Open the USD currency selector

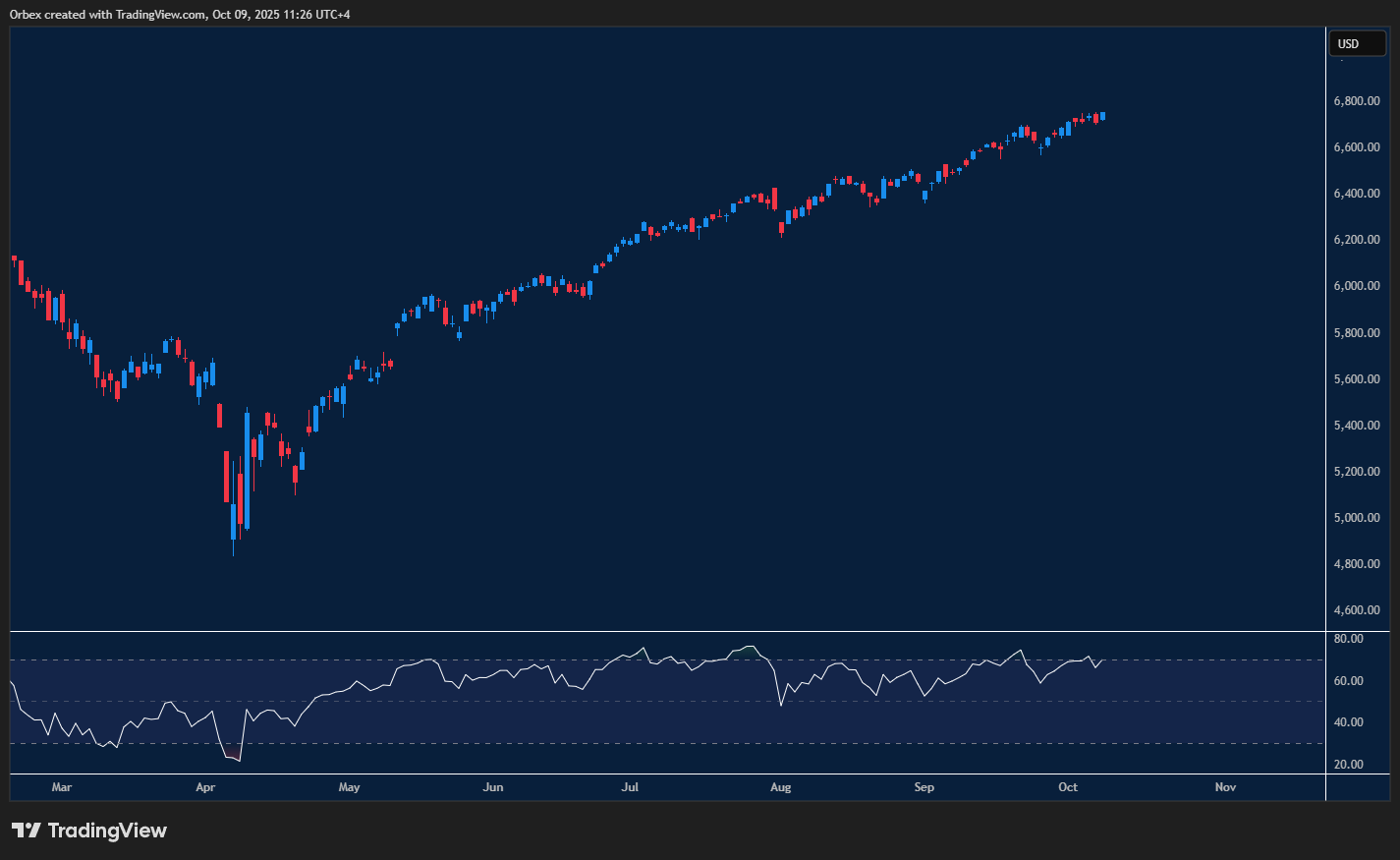[x=1356, y=43]
